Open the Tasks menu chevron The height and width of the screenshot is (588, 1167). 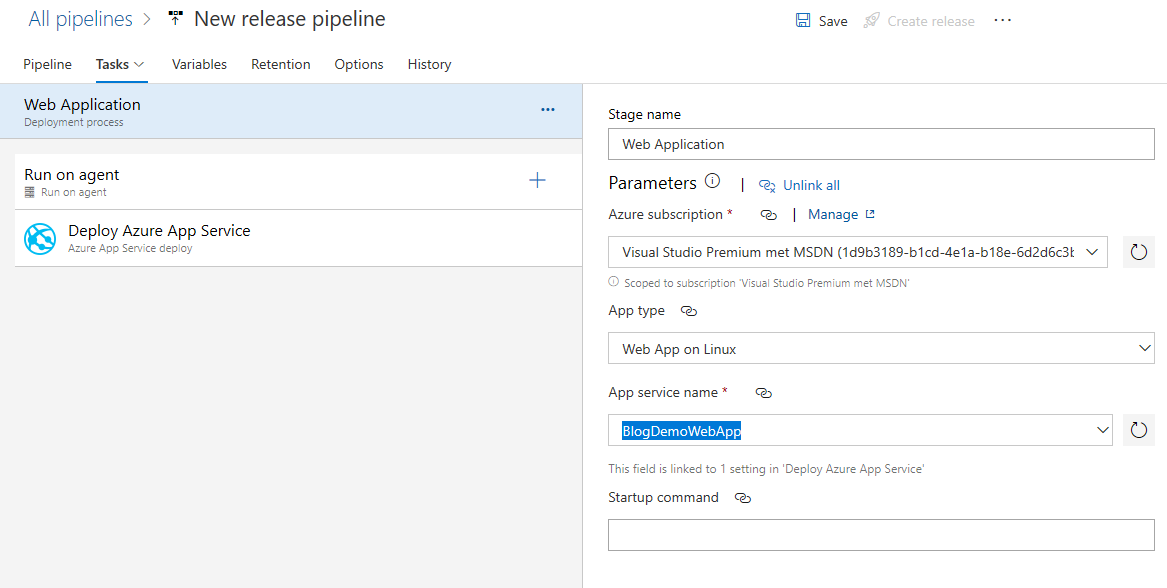pos(138,63)
